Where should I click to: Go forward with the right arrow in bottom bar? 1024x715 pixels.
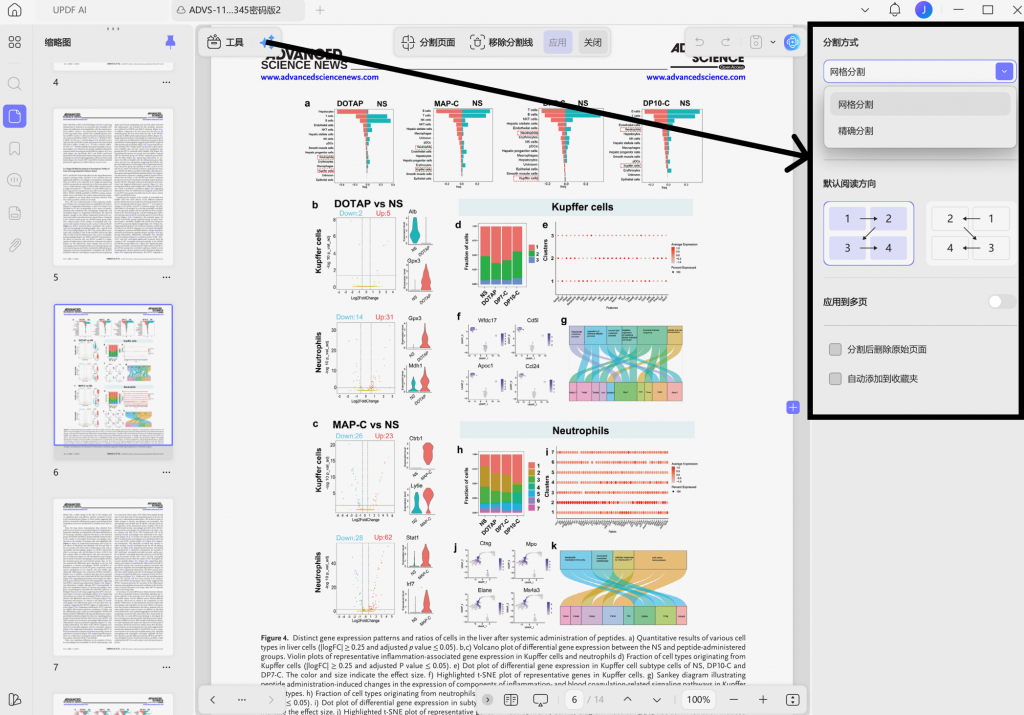271,699
